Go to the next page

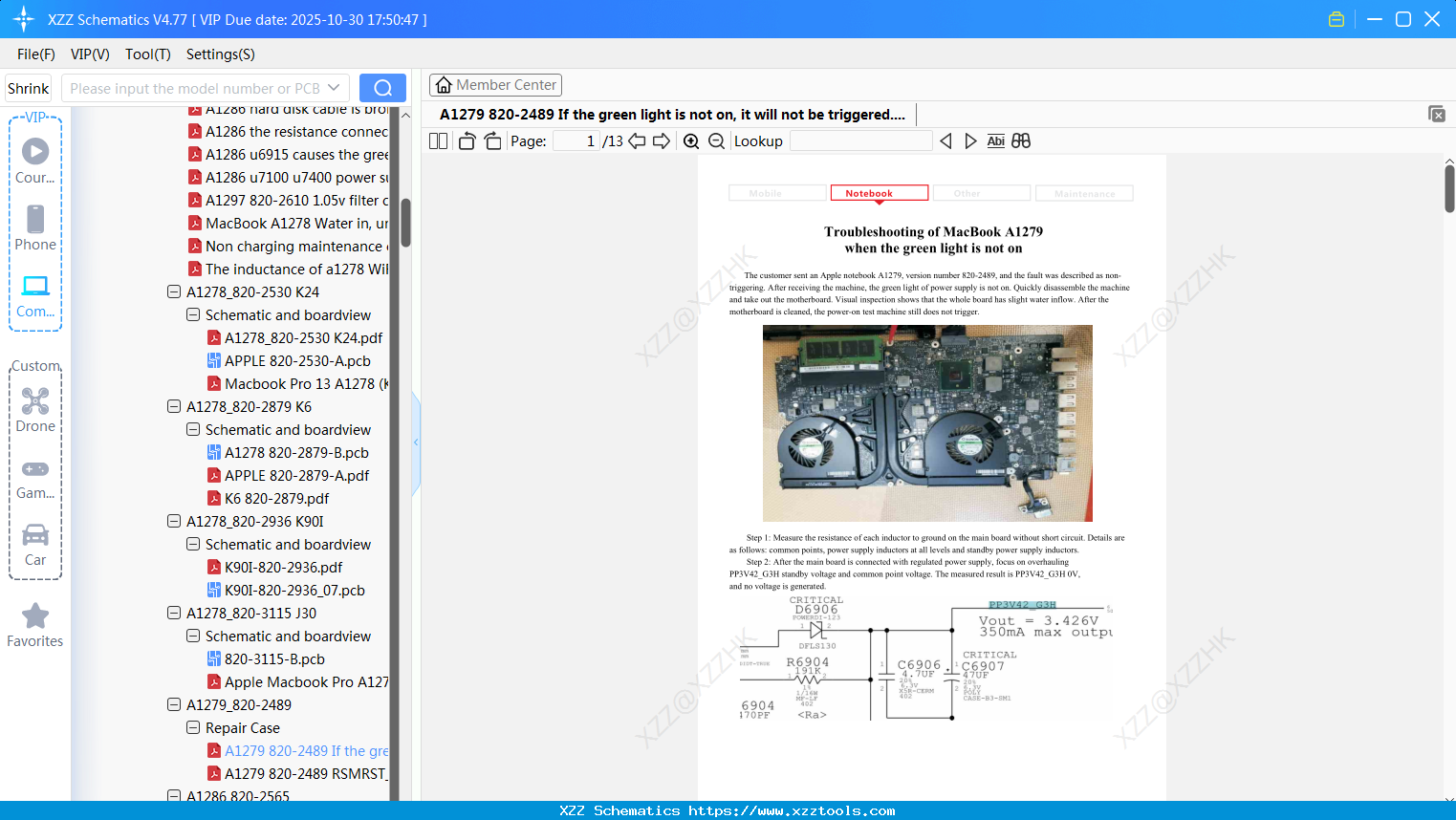662,141
